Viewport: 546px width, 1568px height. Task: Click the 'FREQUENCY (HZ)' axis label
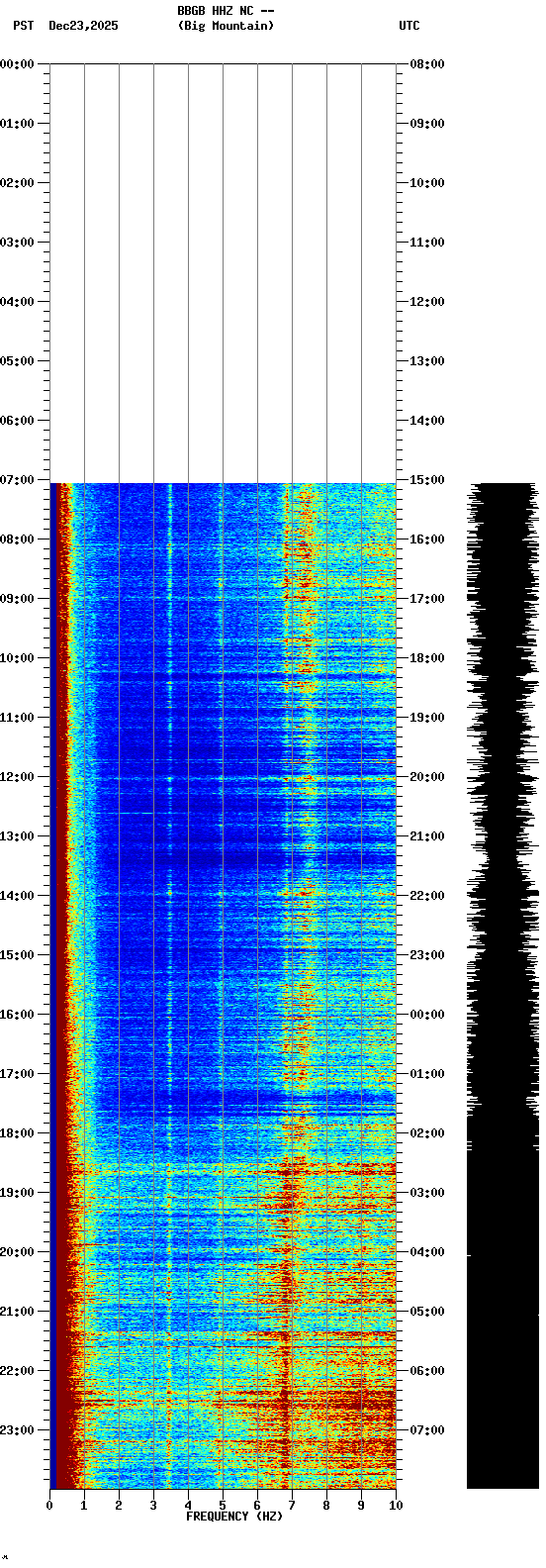coord(234,1517)
